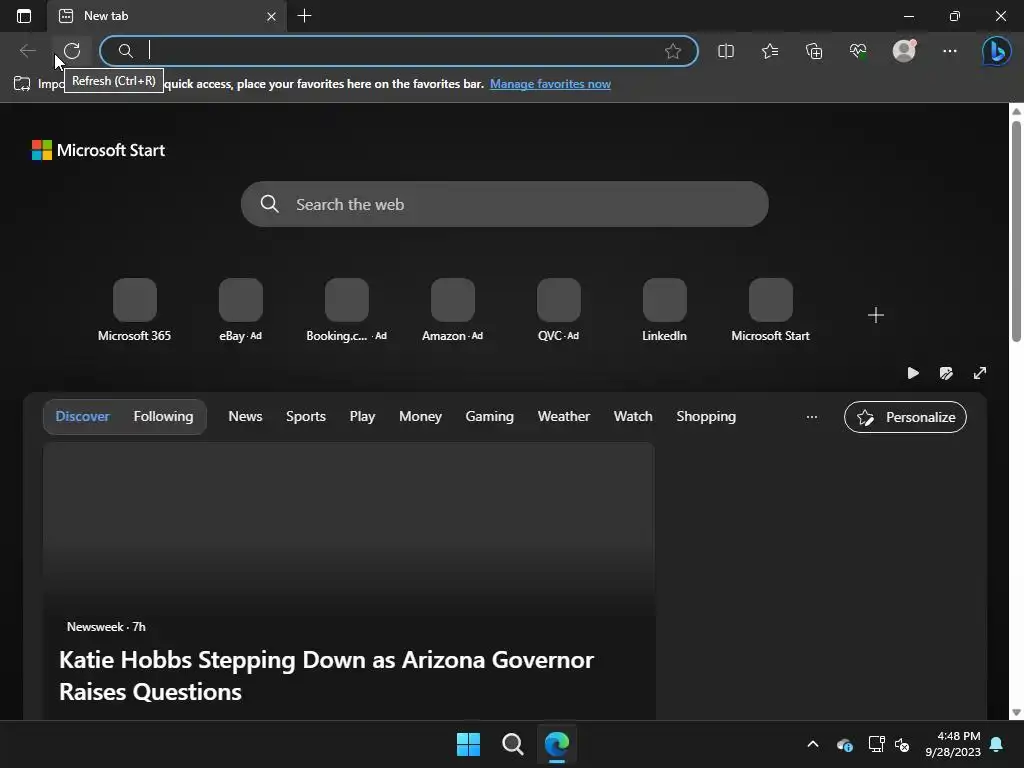Open the Gaming tab
The height and width of the screenshot is (768, 1024).
click(x=490, y=417)
